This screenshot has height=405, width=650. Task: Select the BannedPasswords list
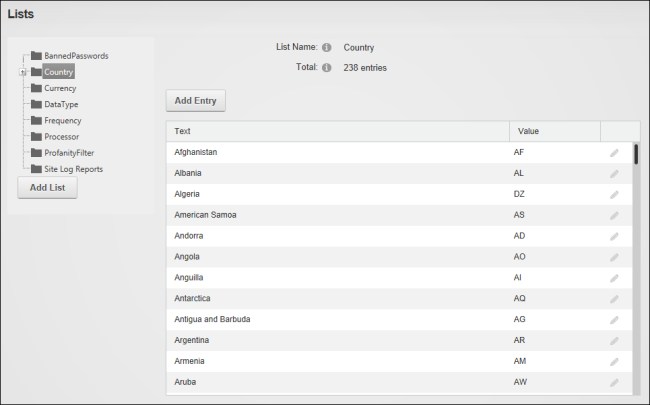tap(76, 56)
